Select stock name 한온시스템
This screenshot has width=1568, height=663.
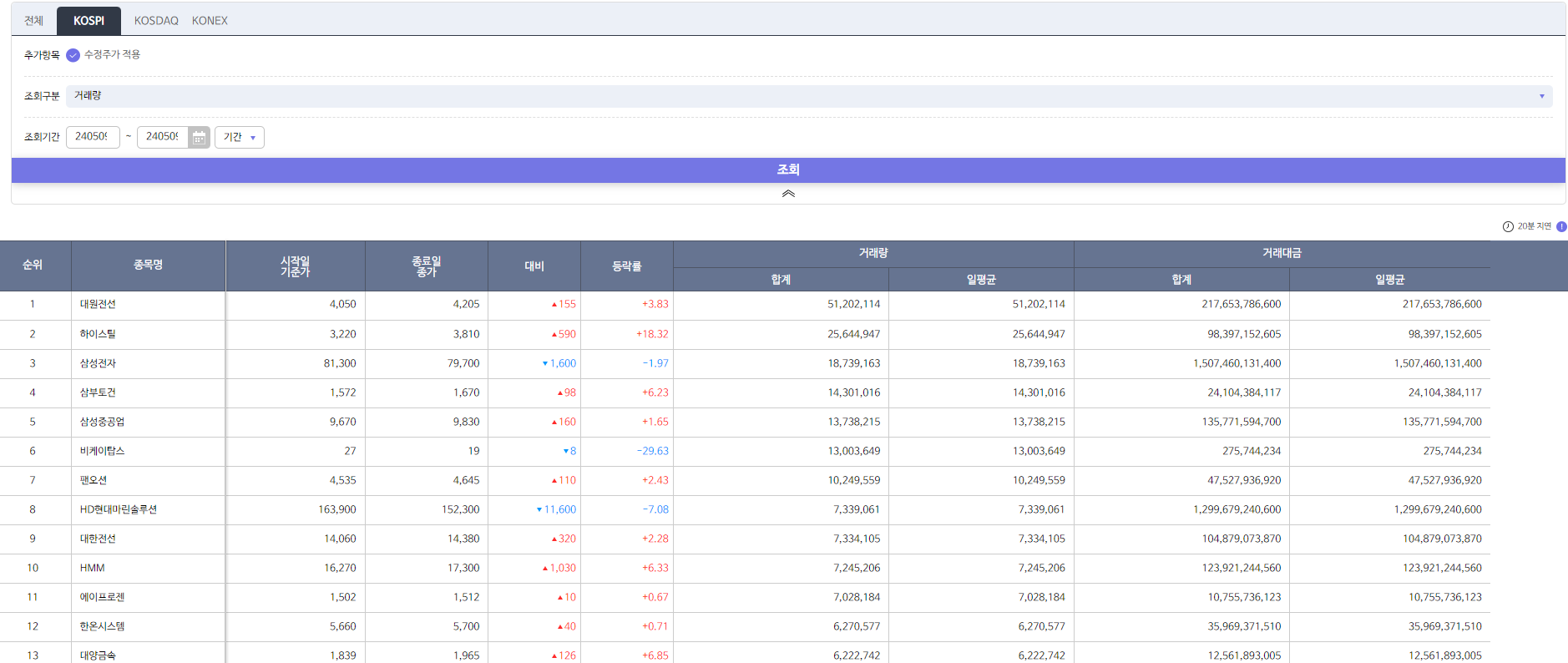coord(102,626)
